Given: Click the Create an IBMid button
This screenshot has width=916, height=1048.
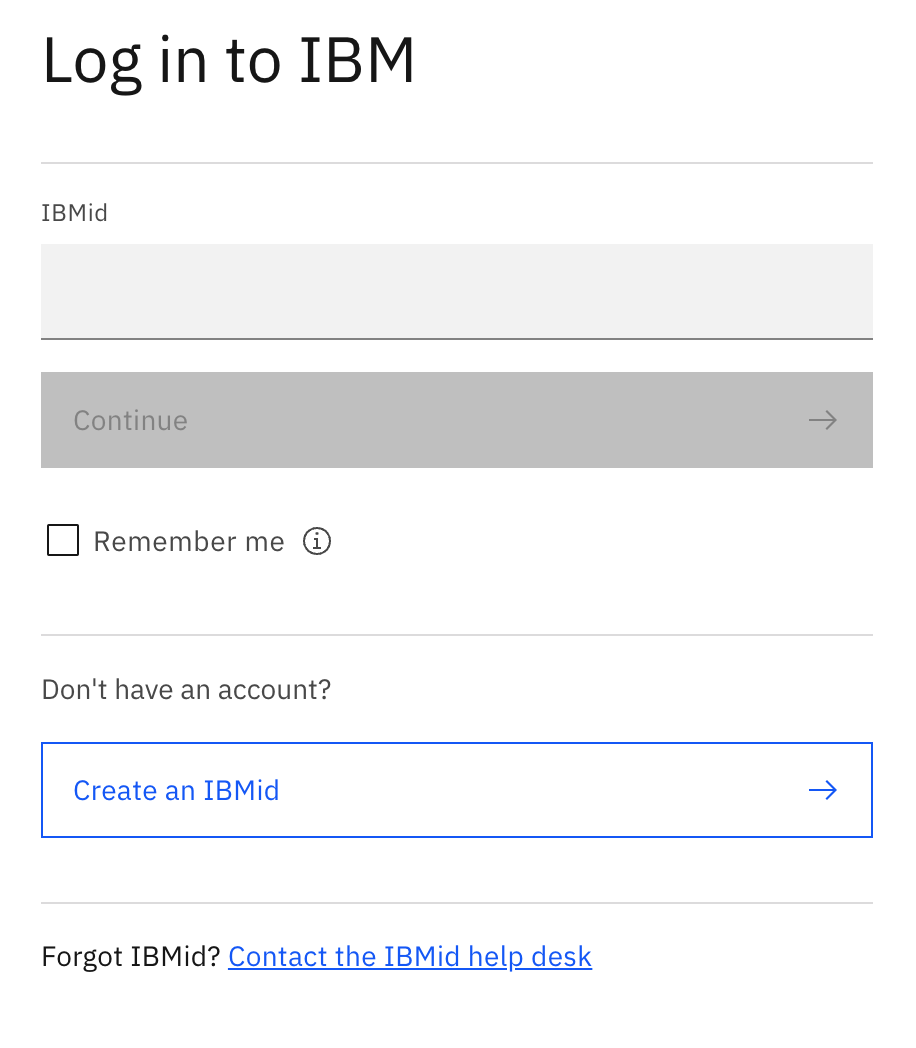Looking at the screenshot, I should (x=457, y=789).
